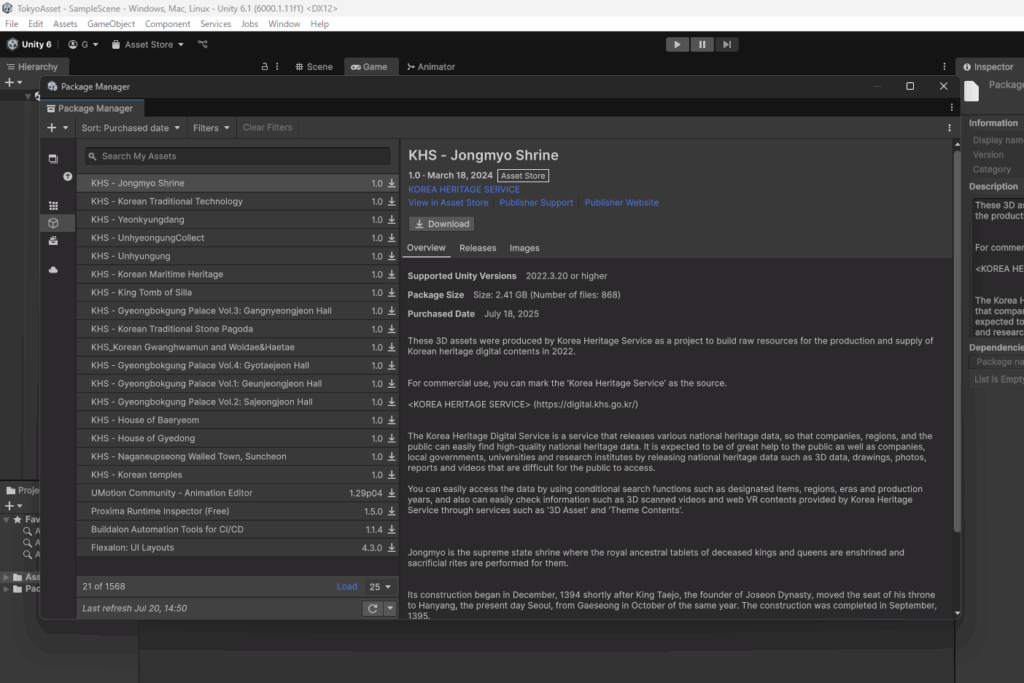The height and width of the screenshot is (683, 1024).
Task: Switch to the Releases tab
Action: 477,248
